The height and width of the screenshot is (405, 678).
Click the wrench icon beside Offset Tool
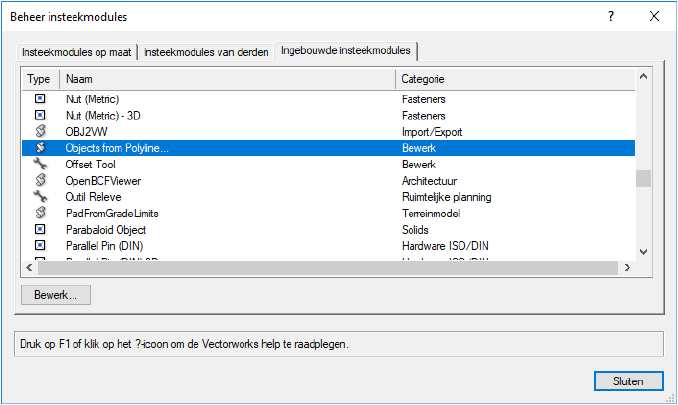click(x=40, y=164)
